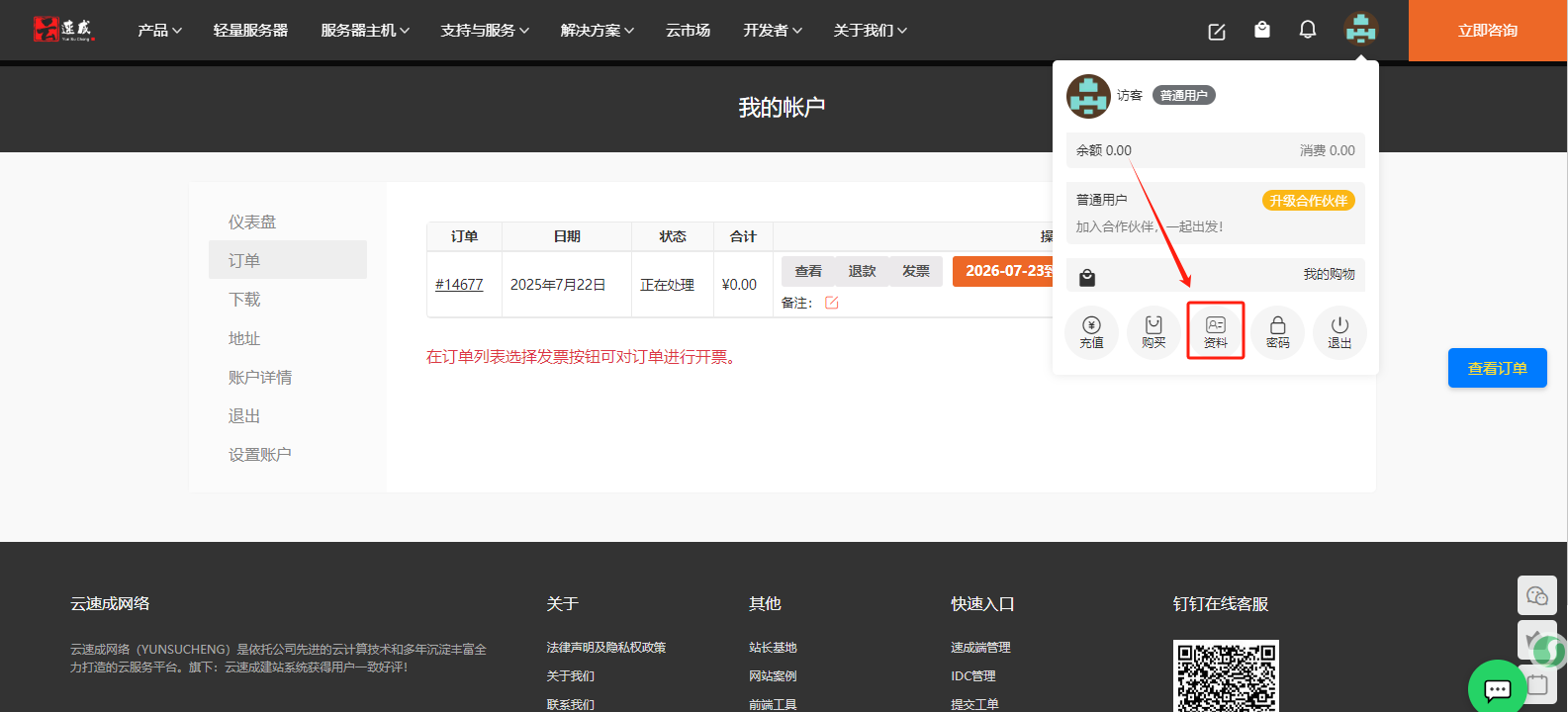
Task: Open order link #14677
Action: (459, 285)
